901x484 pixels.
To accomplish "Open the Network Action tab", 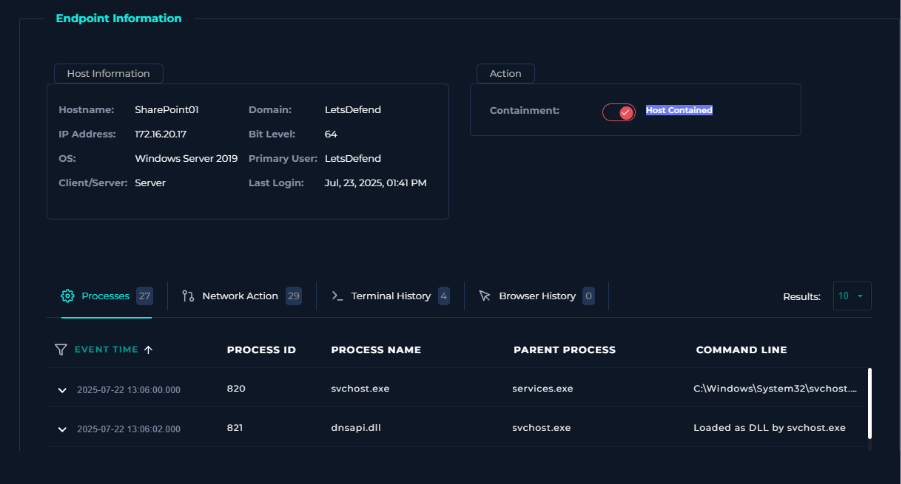I will click(x=241, y=297).
